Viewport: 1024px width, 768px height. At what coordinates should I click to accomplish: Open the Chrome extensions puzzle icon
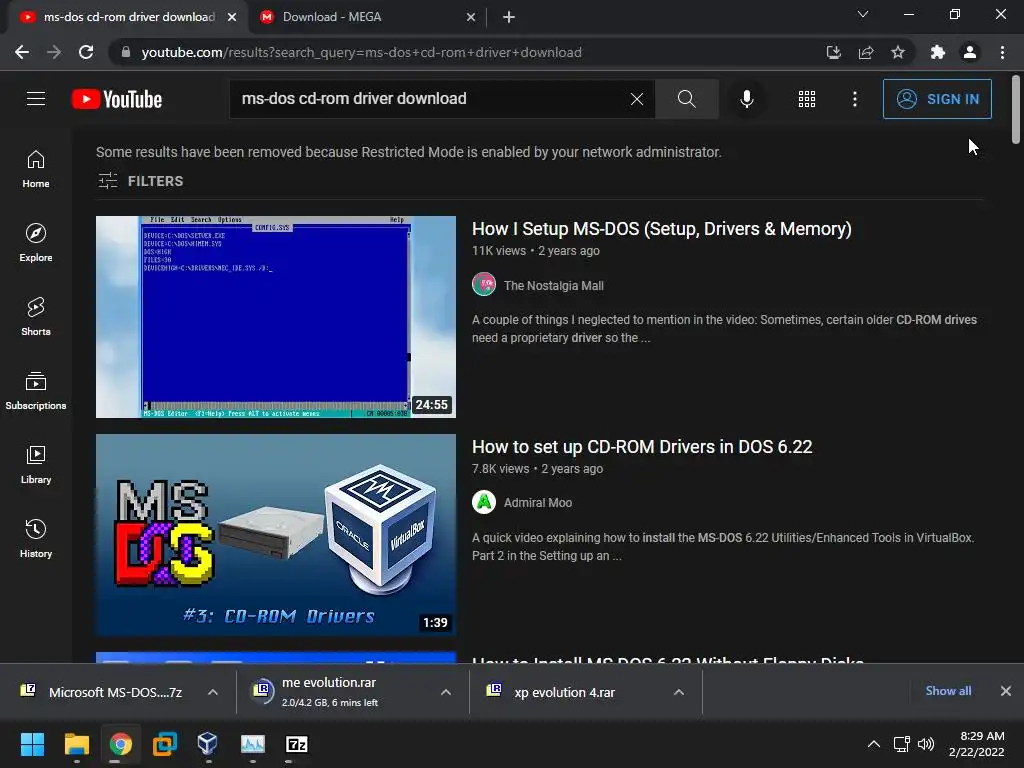(938, 52)
